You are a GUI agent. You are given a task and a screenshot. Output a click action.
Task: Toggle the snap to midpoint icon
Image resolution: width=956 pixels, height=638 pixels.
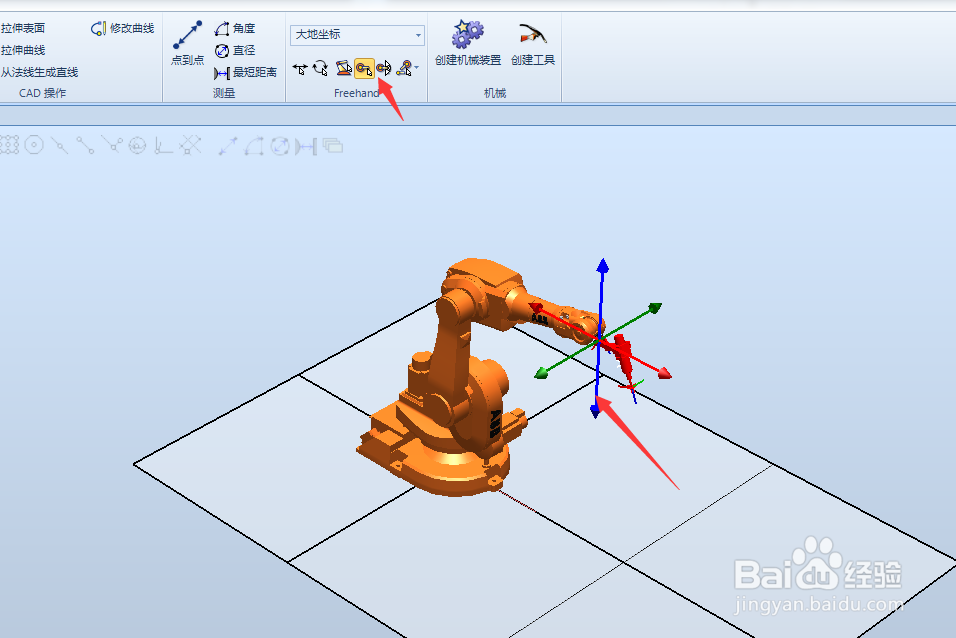coord(60,145)
